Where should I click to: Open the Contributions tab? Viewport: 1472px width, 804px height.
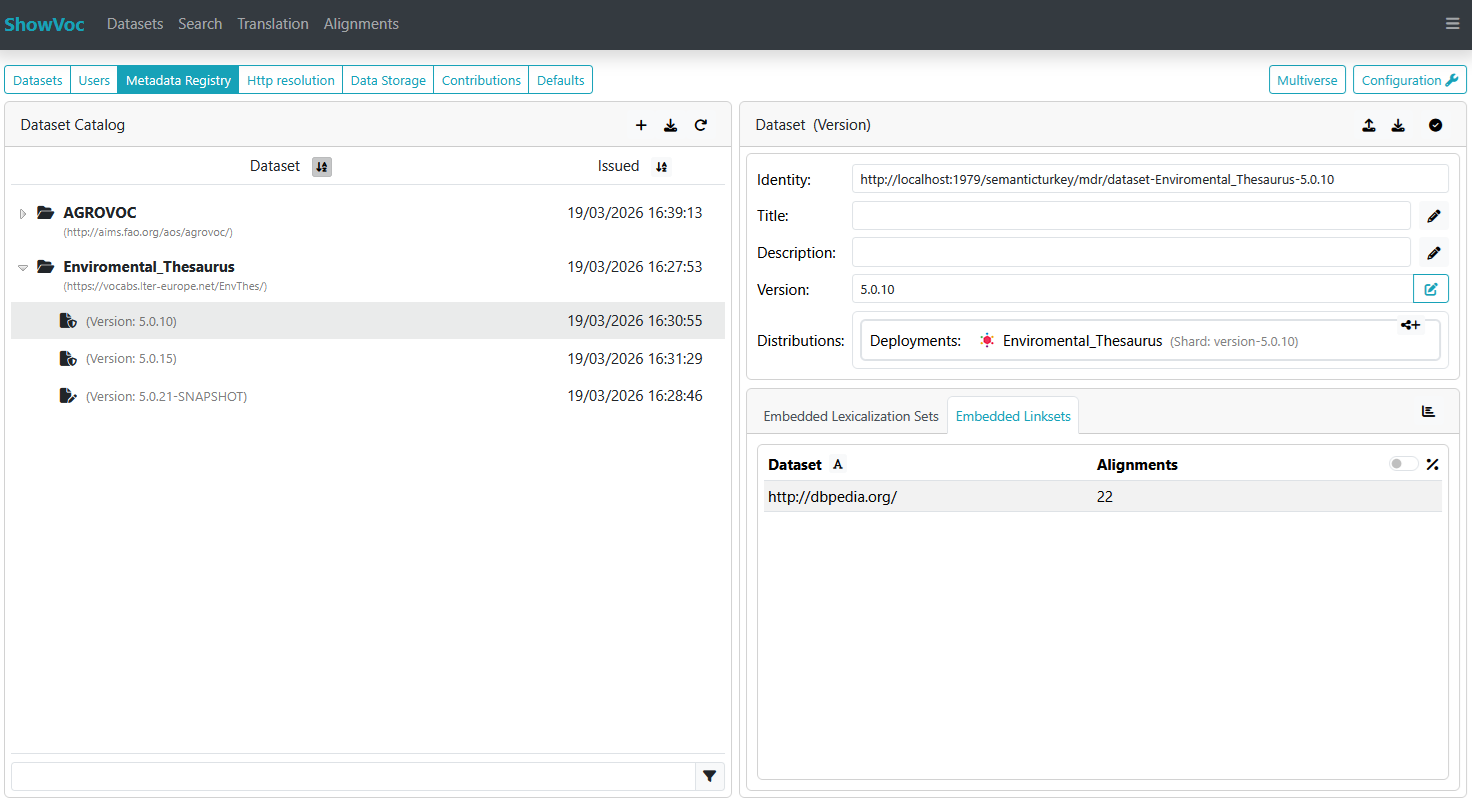(x=481, y=80)
